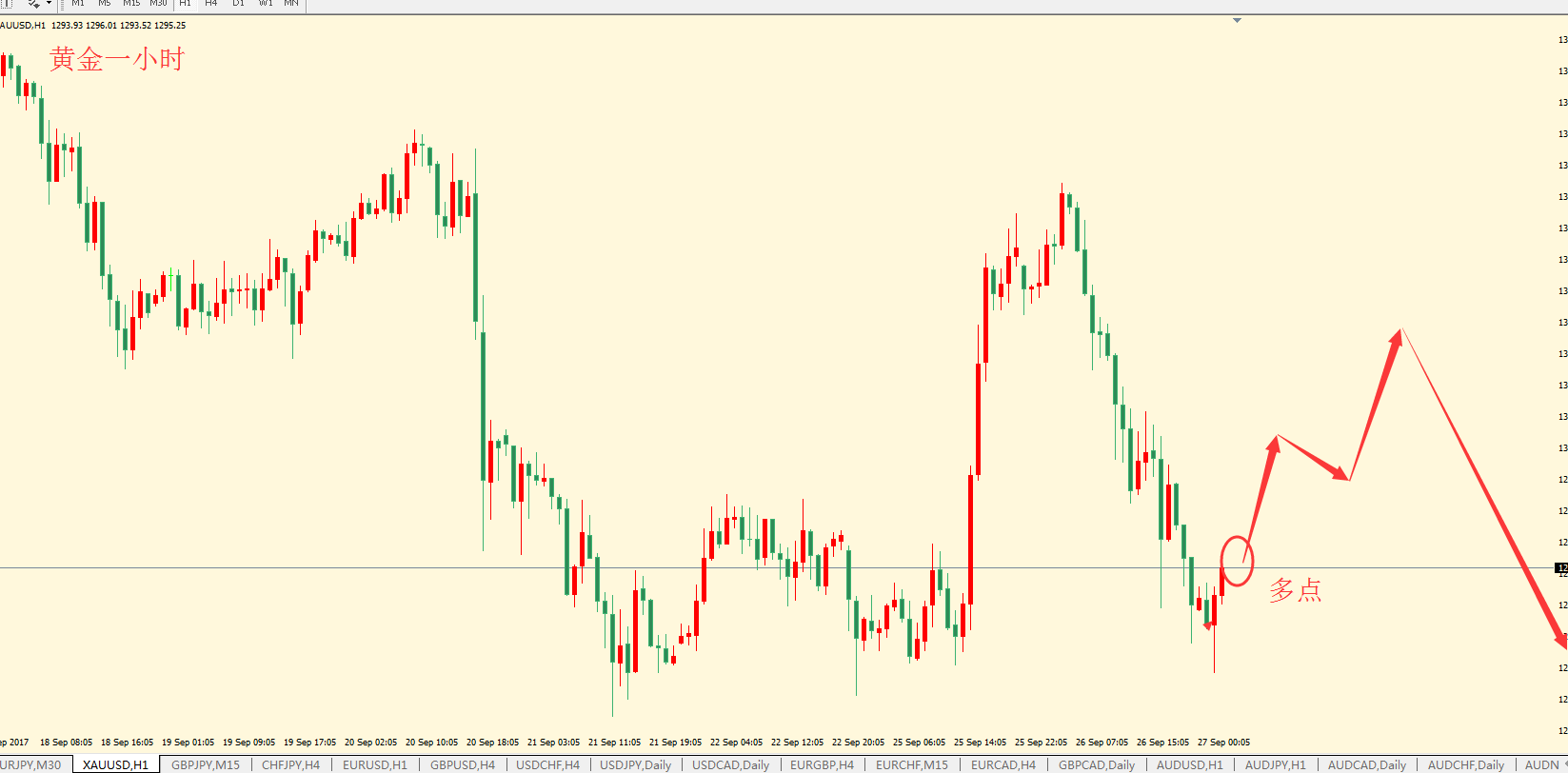The image size is (1568, 773).
Task: Open the dropdown arrow left of timeframes
Action: coord(49,4)
